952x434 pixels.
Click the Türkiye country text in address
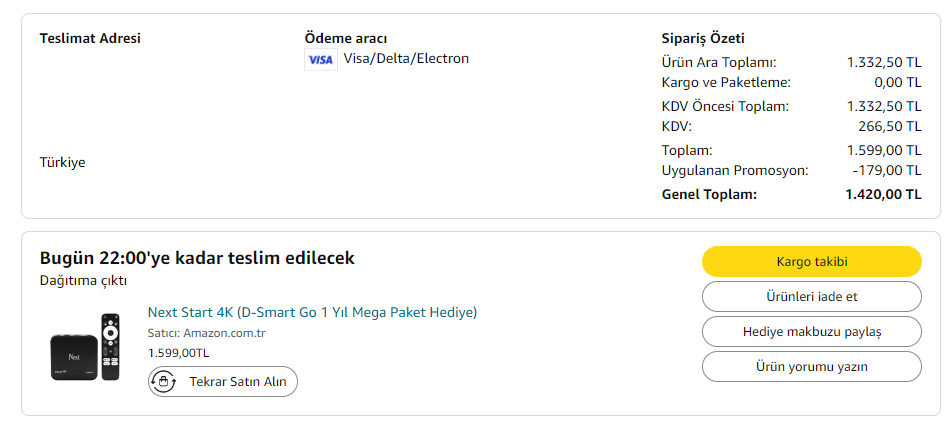coord(62,162)
